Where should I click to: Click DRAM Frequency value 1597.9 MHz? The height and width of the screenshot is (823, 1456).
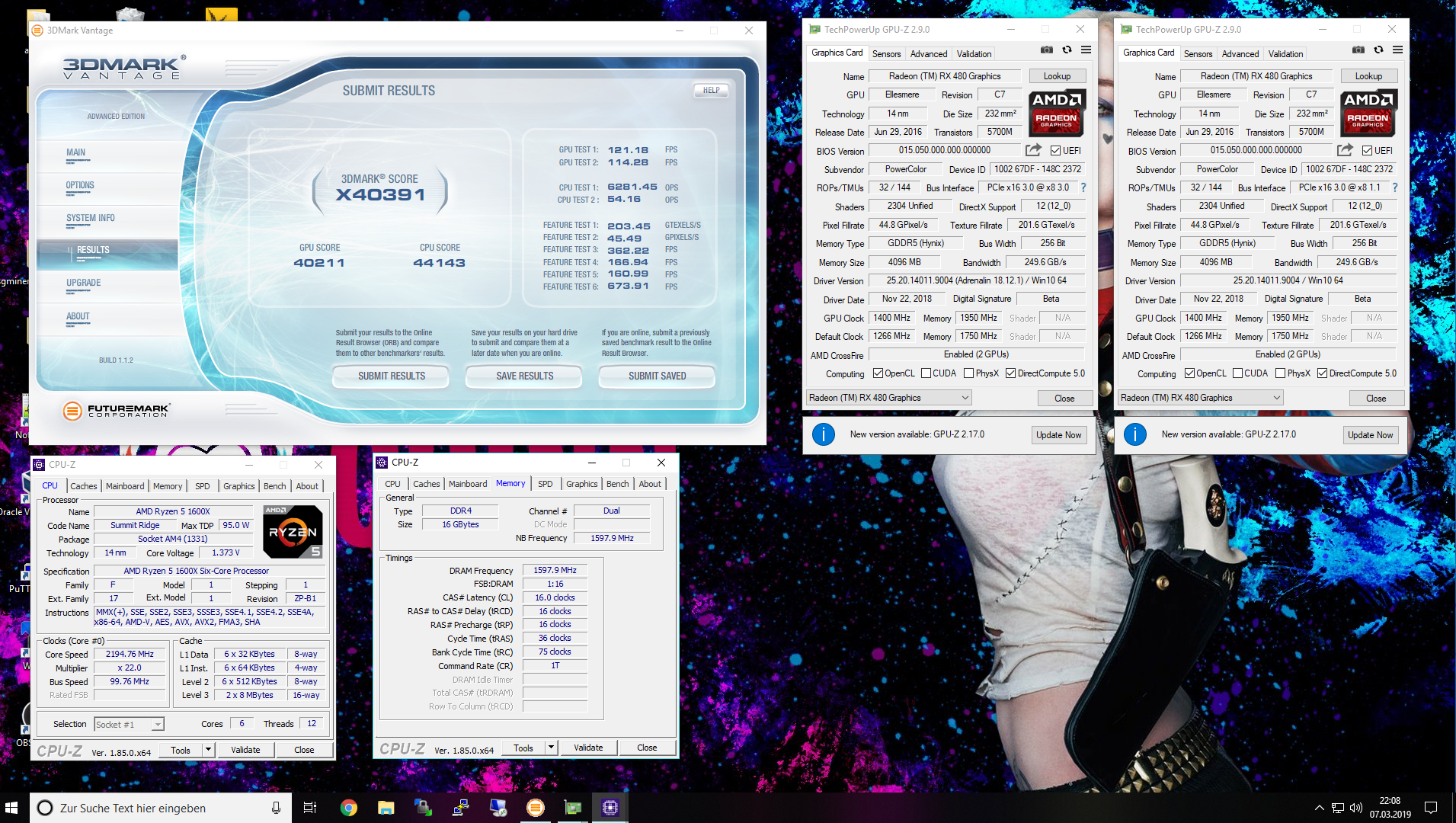pyautogui.click(x=555, y=571)
